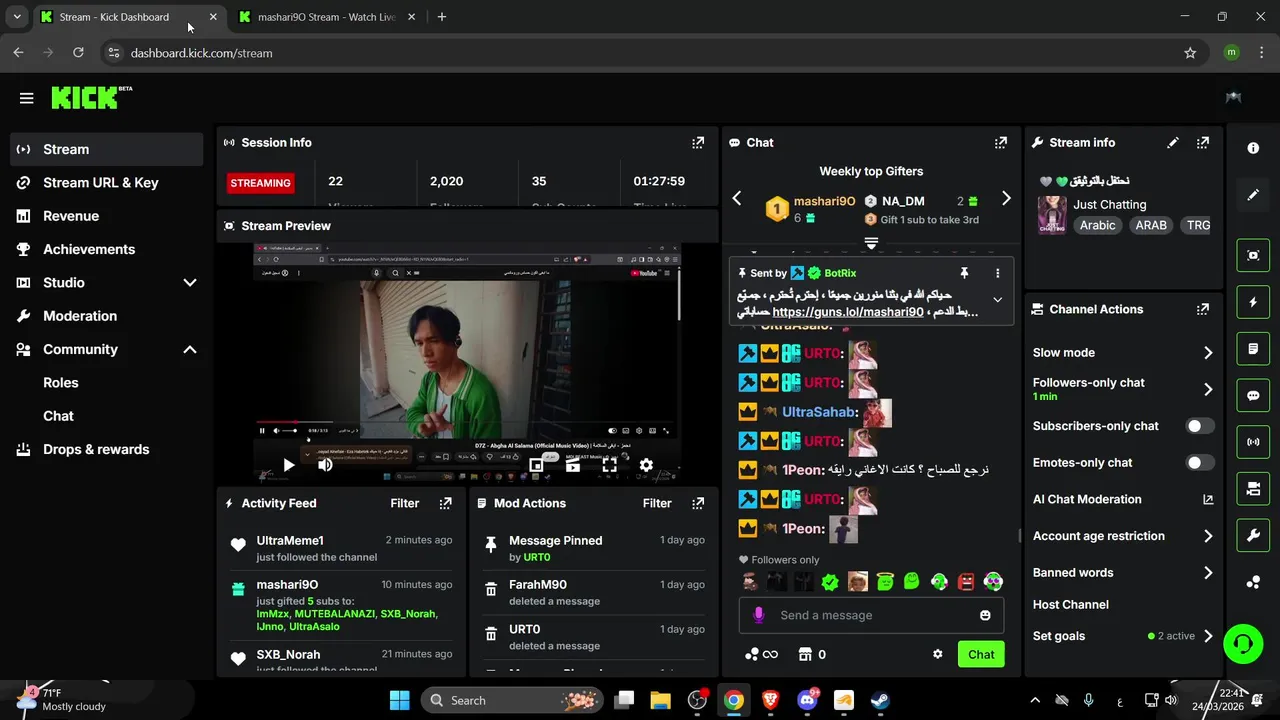Open the hamburger menu next to Kick logo
This screenshot has height=720, width=1280.
(x=27, y=98)
